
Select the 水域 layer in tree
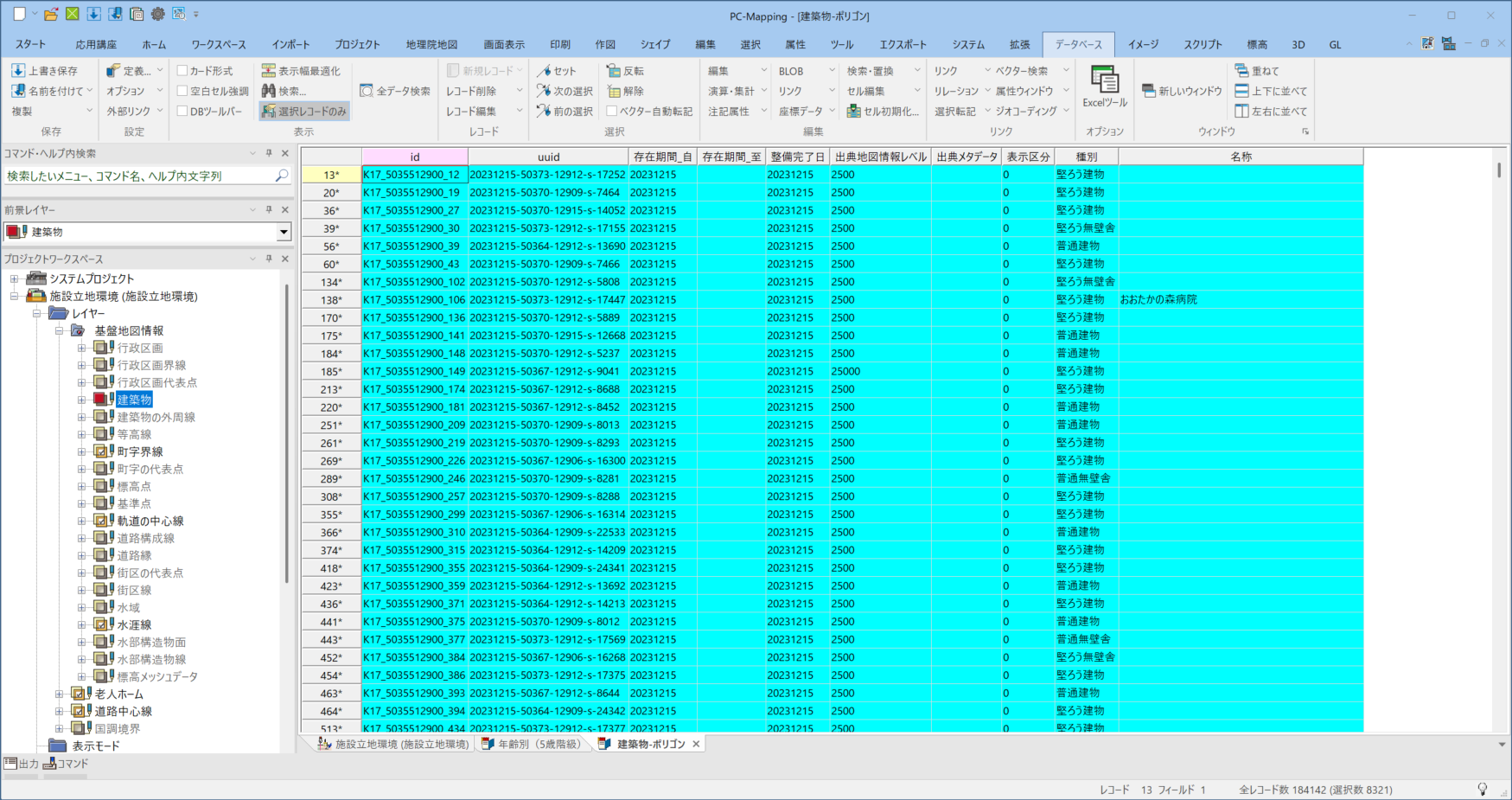click(128, 607)
